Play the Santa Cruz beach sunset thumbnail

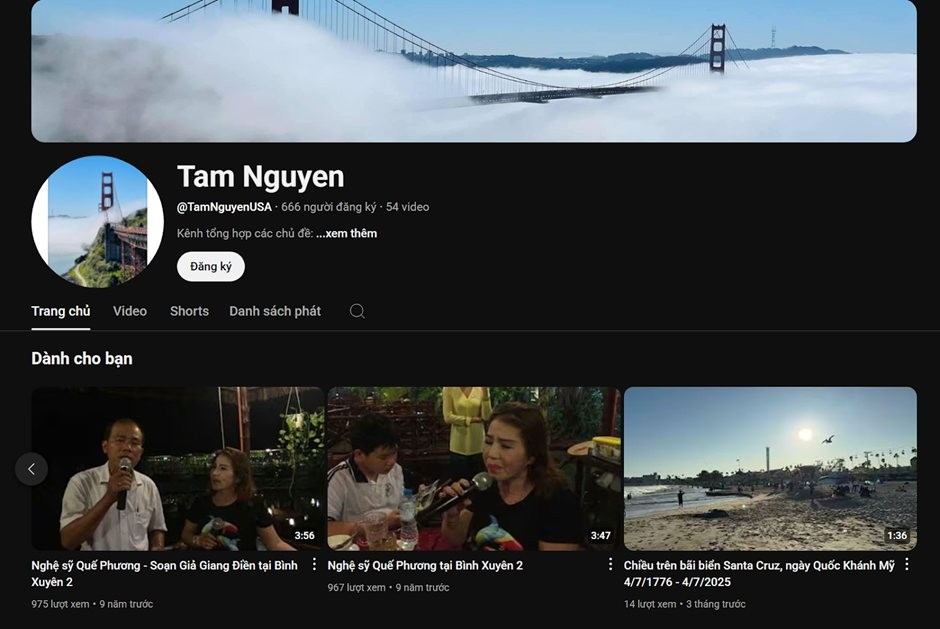tap(770, 468)
